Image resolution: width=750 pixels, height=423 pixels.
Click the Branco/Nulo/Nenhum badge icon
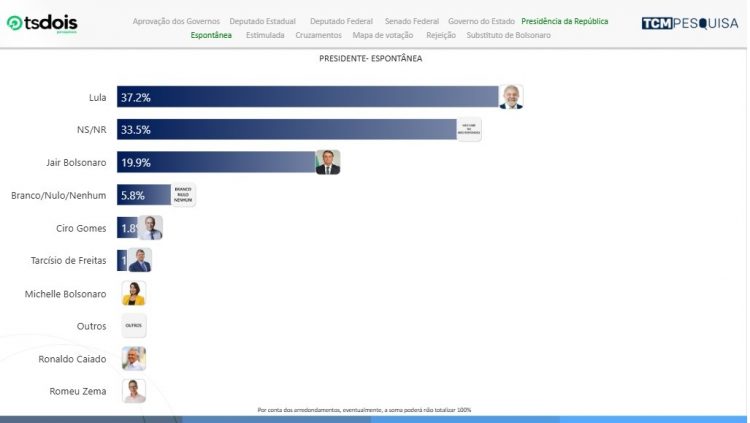(182, 195)
